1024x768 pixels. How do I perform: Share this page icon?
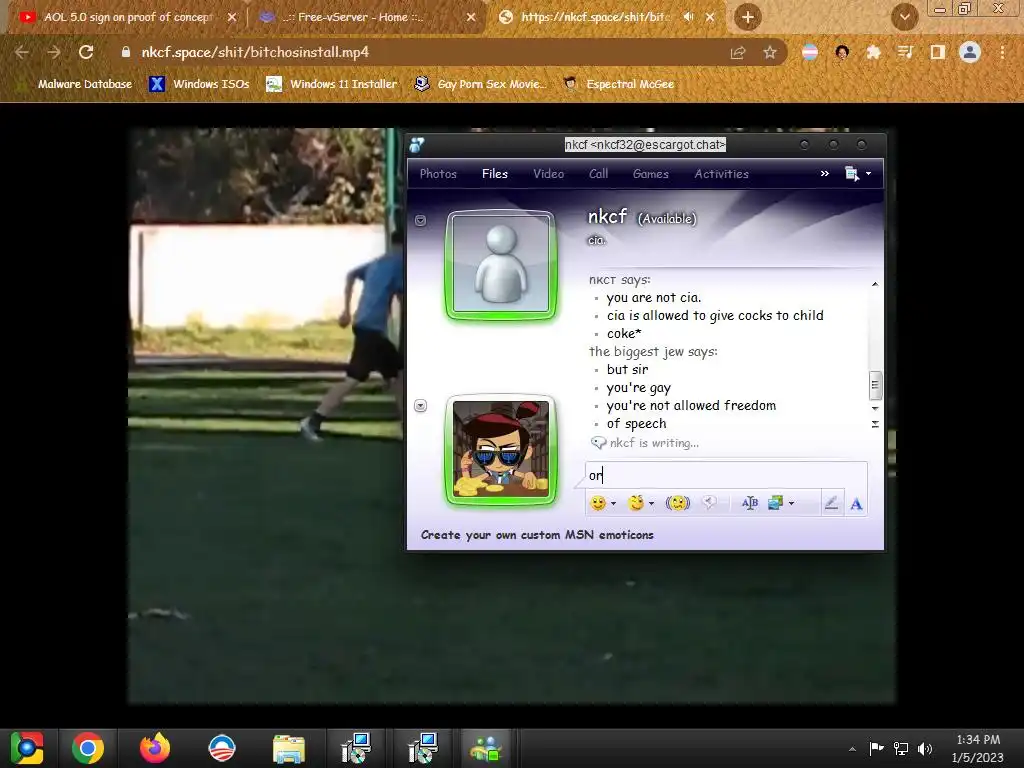(738, 52)
